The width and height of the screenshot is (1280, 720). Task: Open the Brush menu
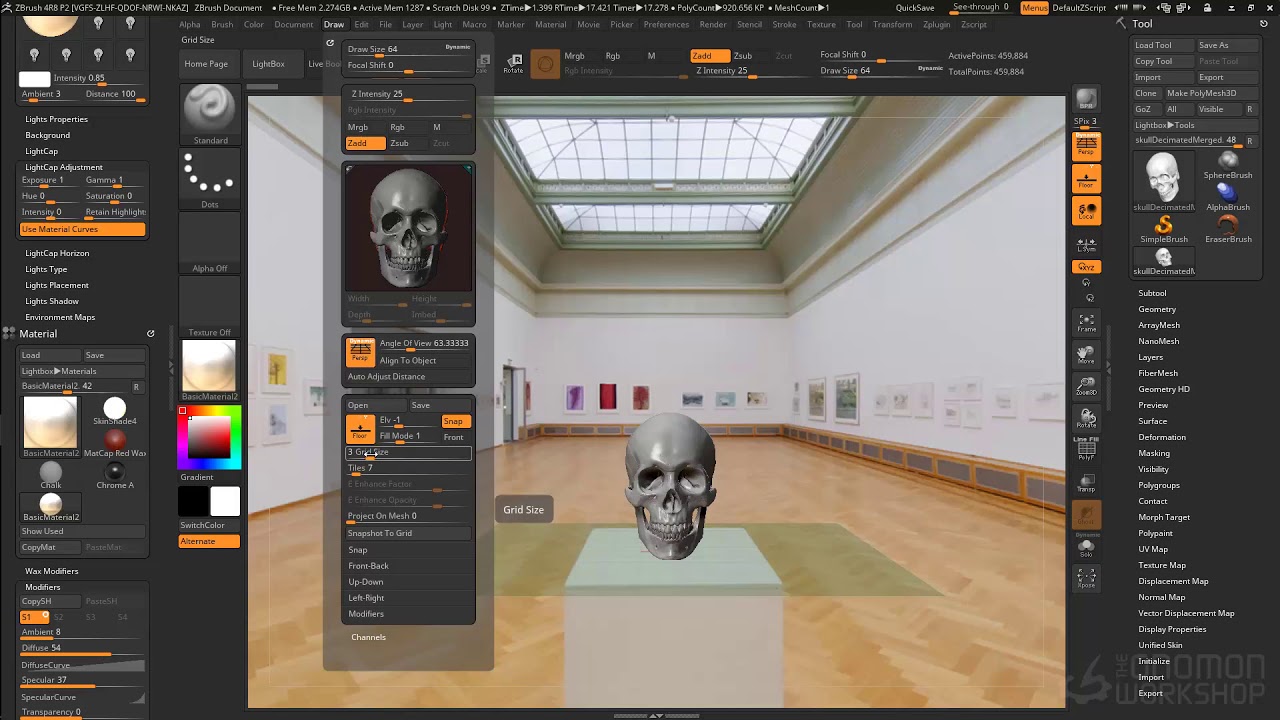[x=222, y=24]
